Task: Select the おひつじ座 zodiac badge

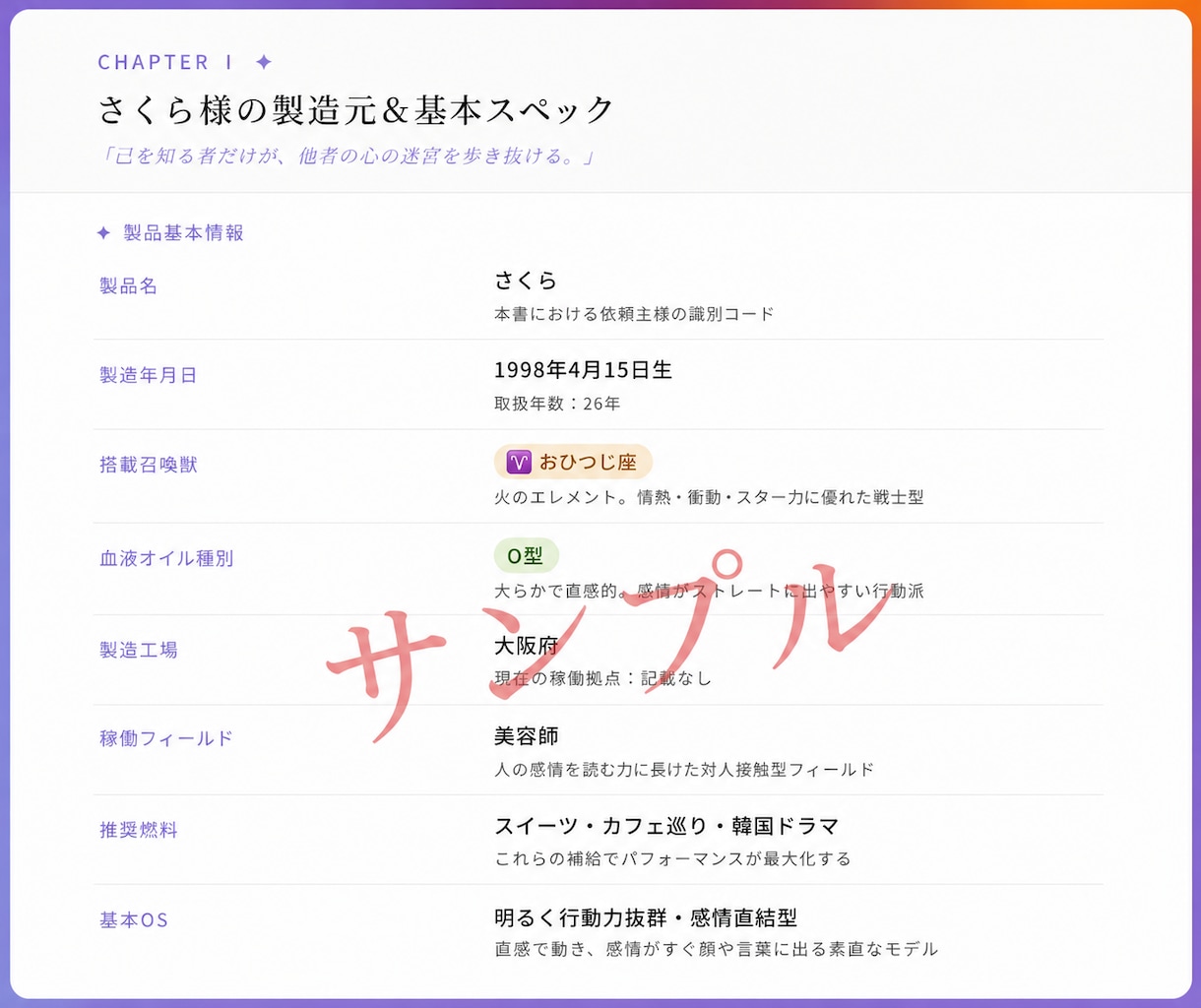Action: 573,462
